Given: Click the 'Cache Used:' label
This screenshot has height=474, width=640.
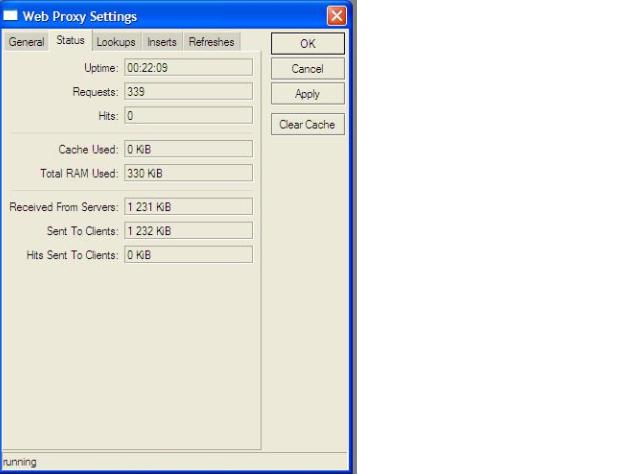Looking at the screenshot, I should coord(89,149).
